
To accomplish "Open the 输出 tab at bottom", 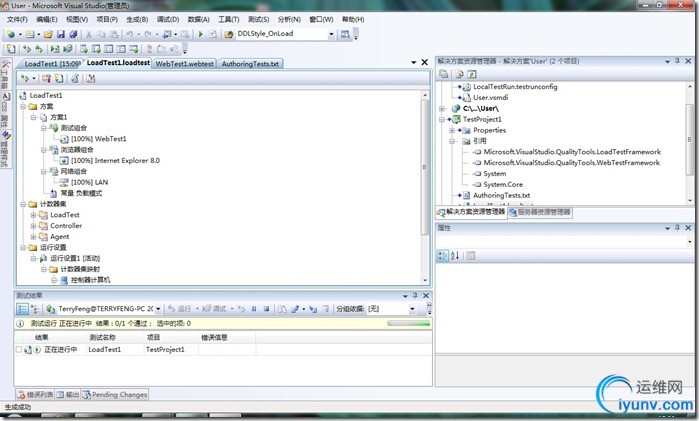I will pos(68,395).
